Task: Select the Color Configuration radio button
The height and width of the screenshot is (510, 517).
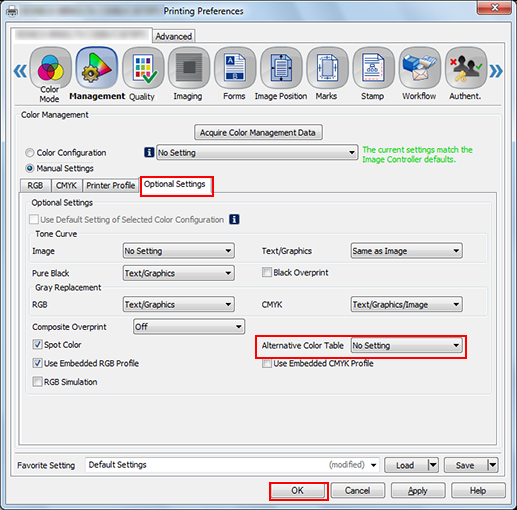Action: tap(30, 153)
